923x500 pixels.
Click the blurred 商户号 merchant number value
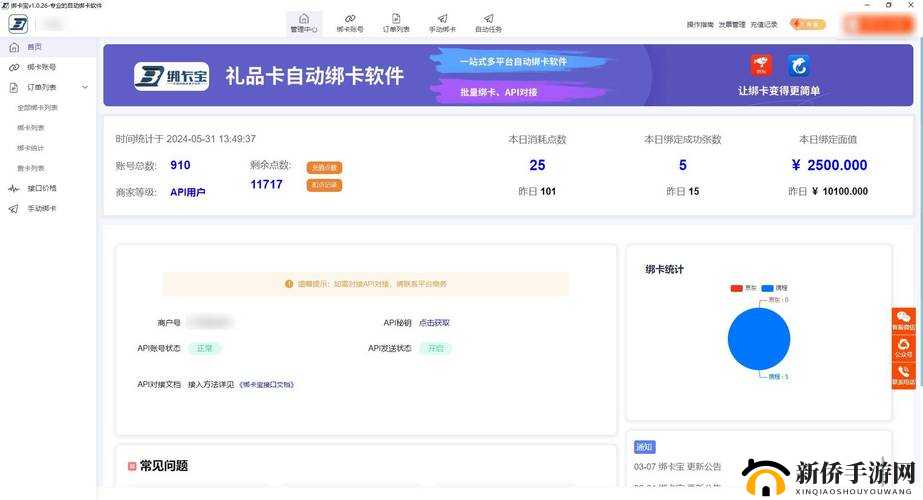pos(210,322)
